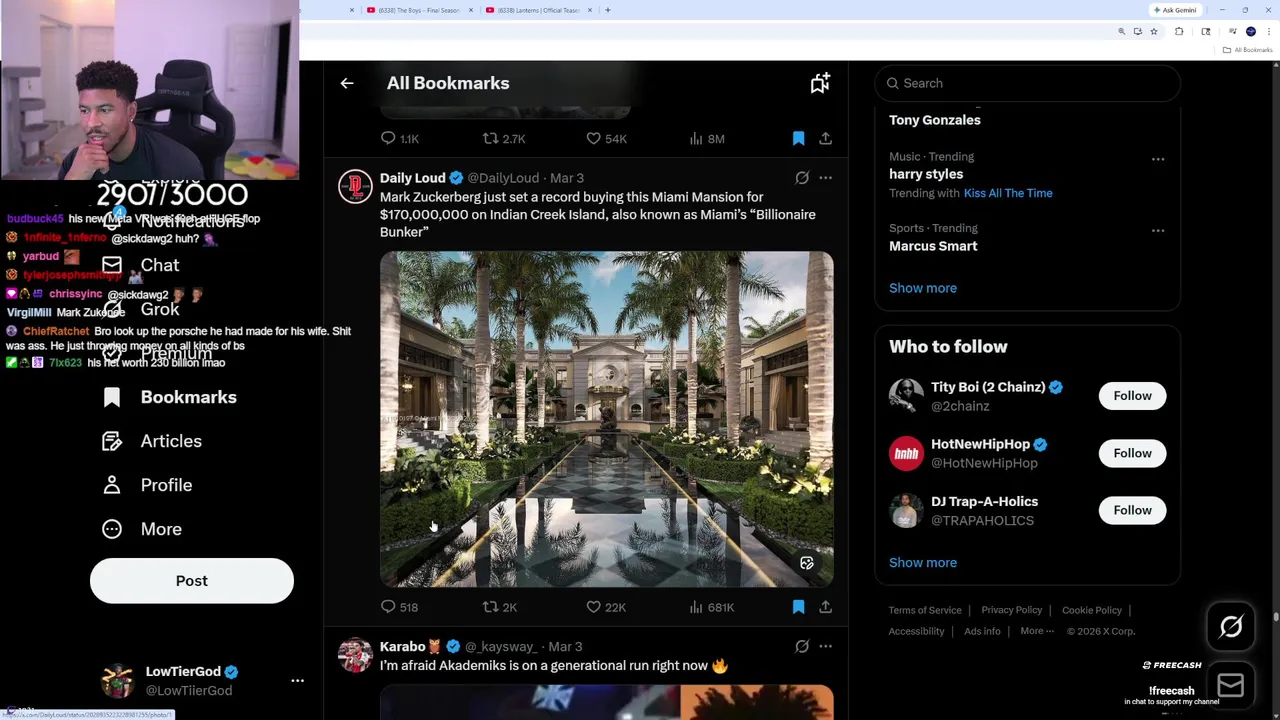Open LowTierGod account switcher dots

point(297,680)
